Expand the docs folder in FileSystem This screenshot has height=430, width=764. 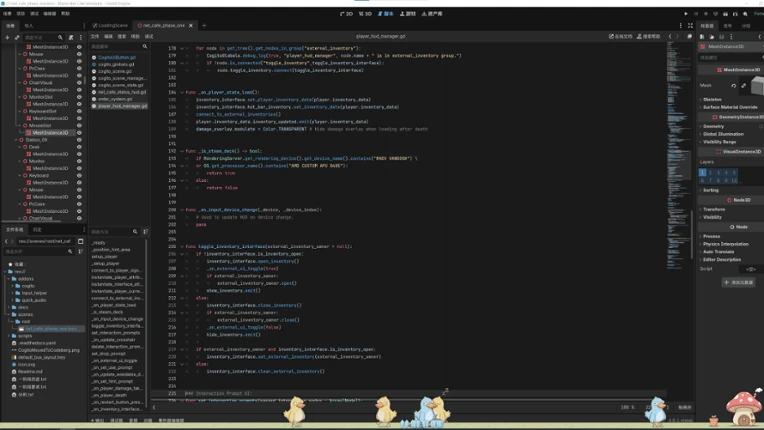click(x=9, y=307)
